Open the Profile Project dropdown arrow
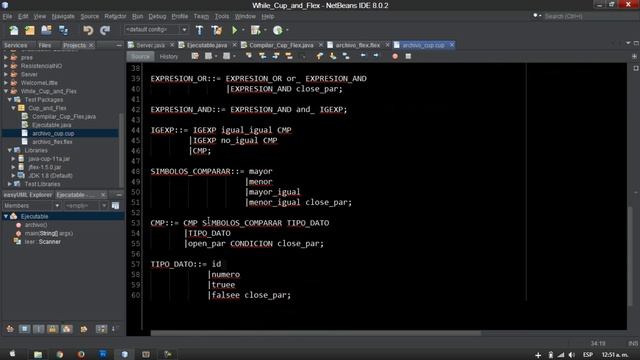Image resolution: width=640 pixels, height=360 pixels. [x=287, y=30]
